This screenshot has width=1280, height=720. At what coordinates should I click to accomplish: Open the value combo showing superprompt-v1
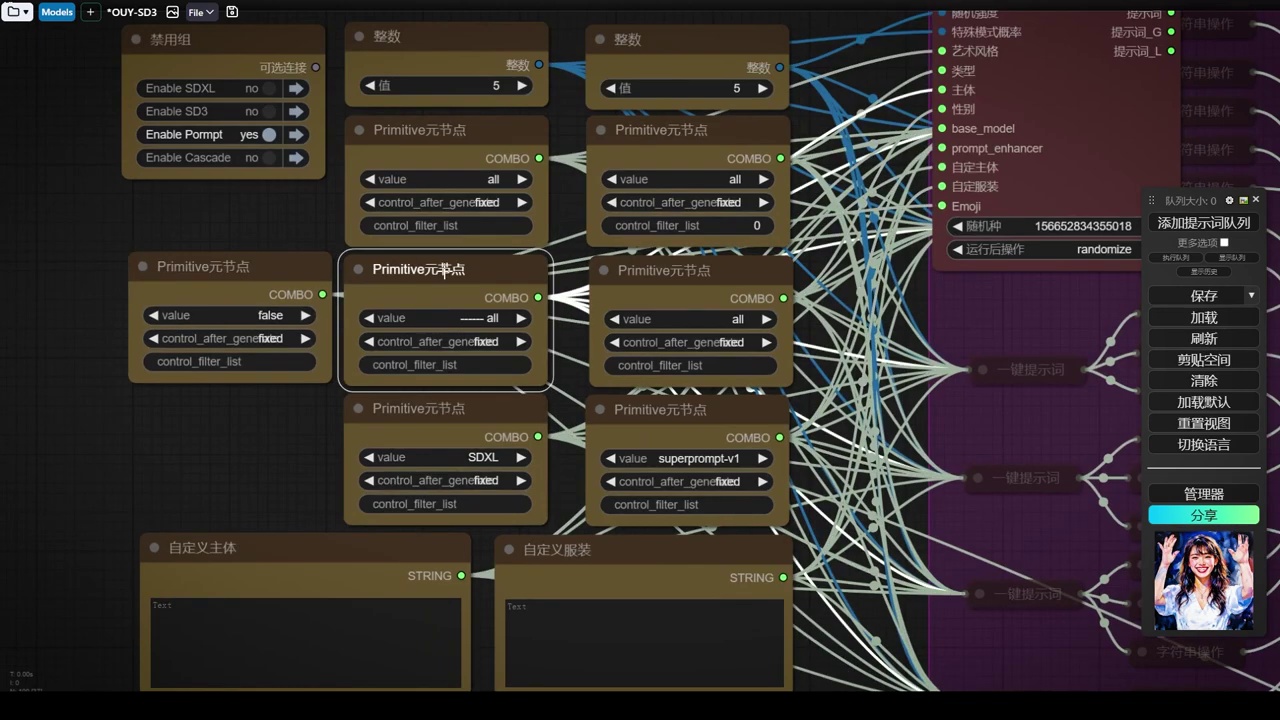click(x=687, y=458)
